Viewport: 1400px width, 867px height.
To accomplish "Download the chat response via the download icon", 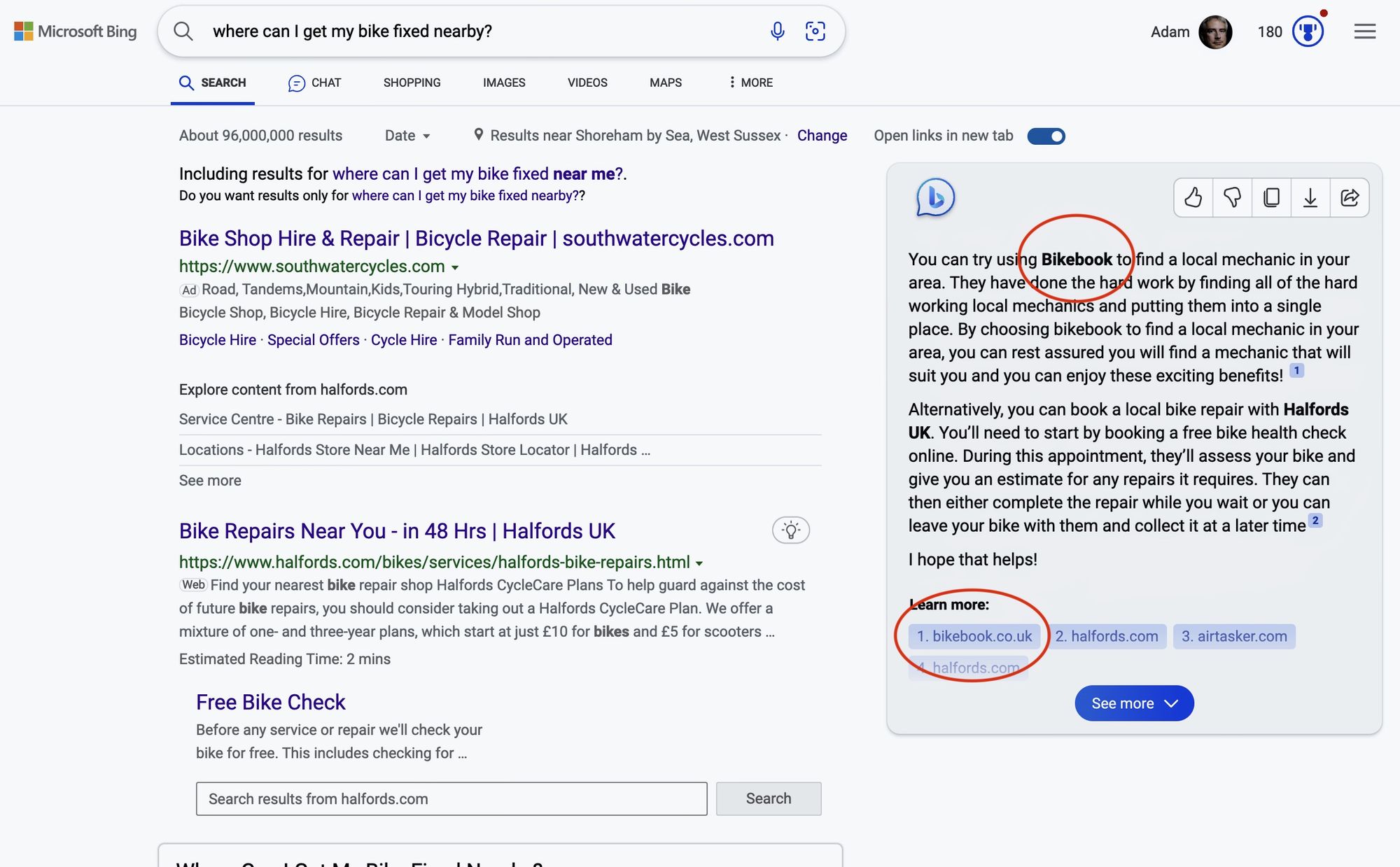I will point(1310,198).
